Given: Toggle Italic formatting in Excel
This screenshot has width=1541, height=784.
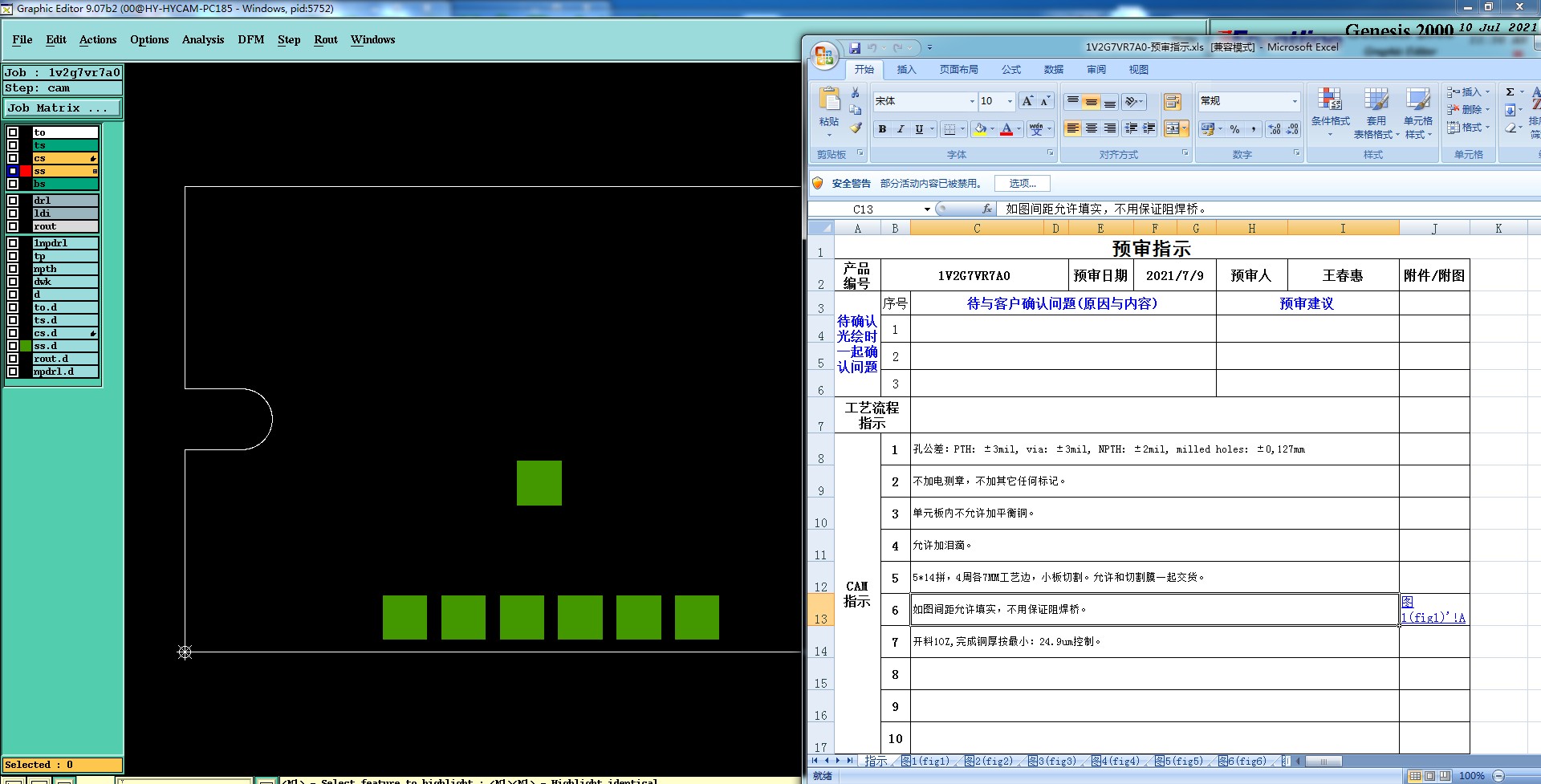Looking at the screenshot, I should click(901, 129).
